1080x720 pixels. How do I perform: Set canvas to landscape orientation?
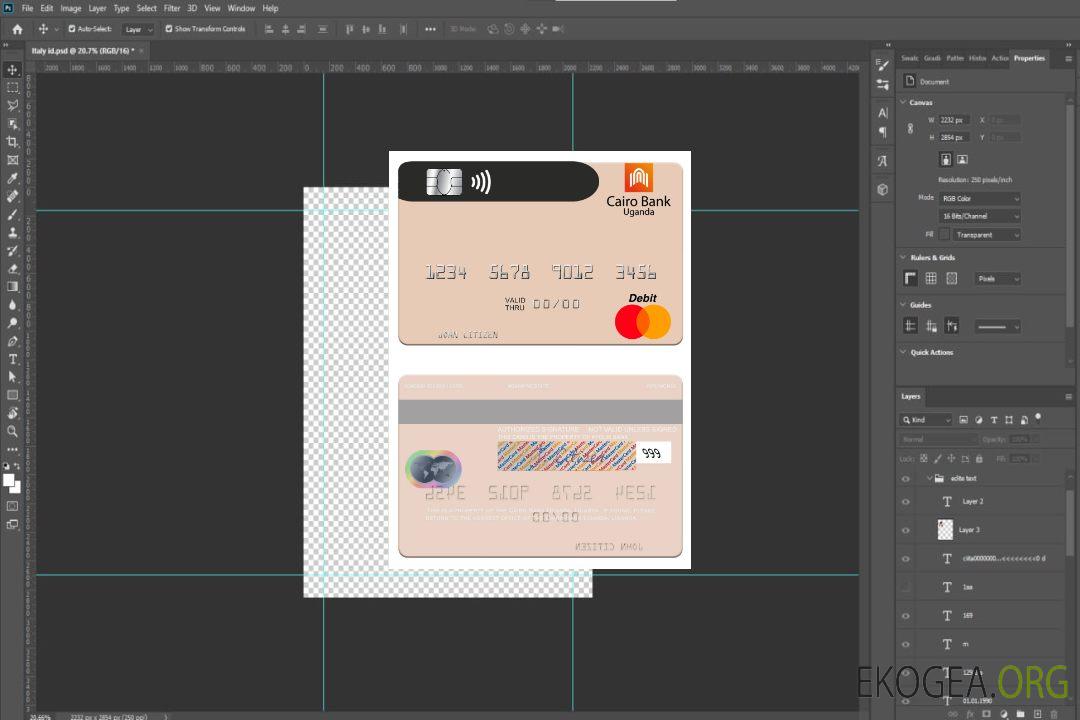point(962,159)
